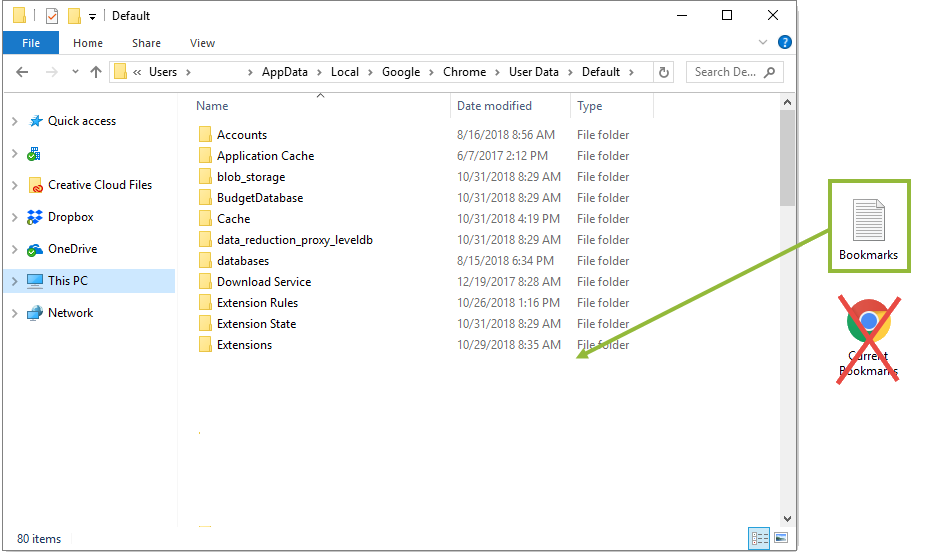Expand the ribbon with the chevron
Screen dimensions: 931x552
pos(764,43)
